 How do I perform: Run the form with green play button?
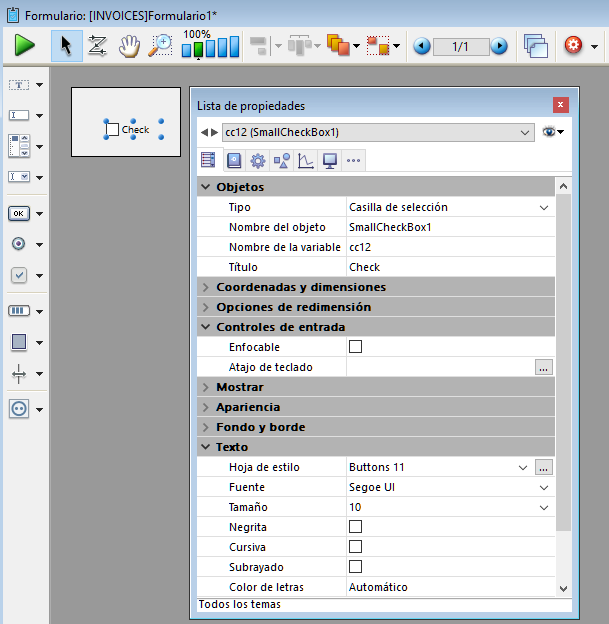25,45
